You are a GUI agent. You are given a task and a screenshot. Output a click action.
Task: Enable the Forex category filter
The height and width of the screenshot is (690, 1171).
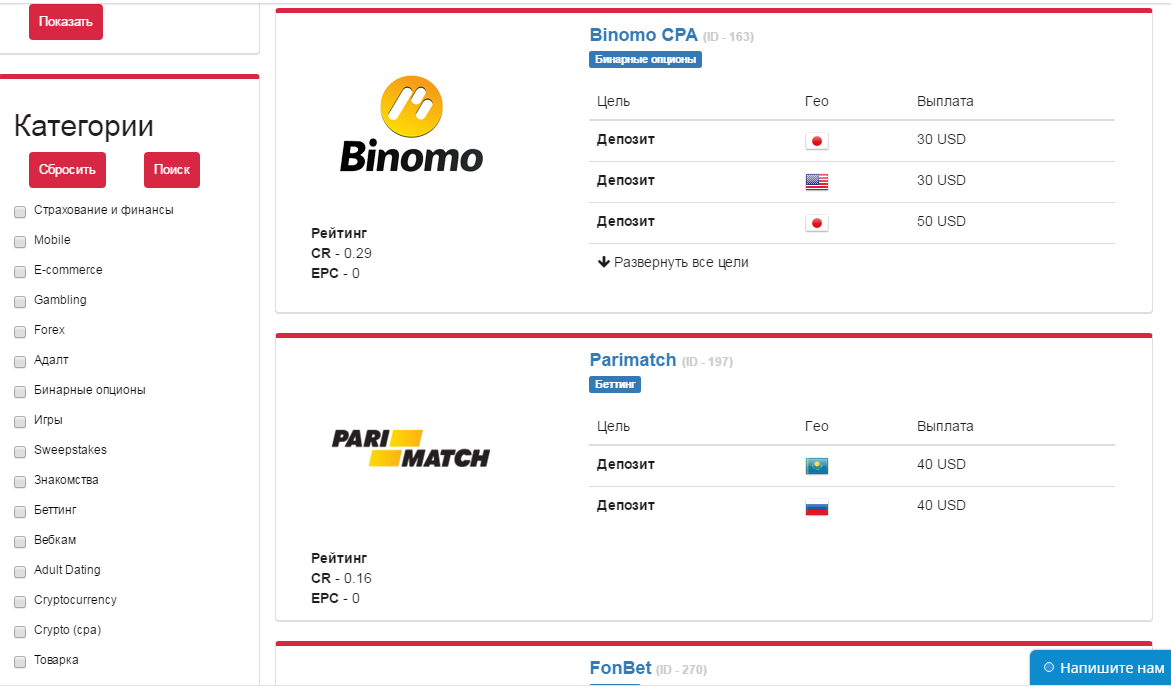coord(20,331)
